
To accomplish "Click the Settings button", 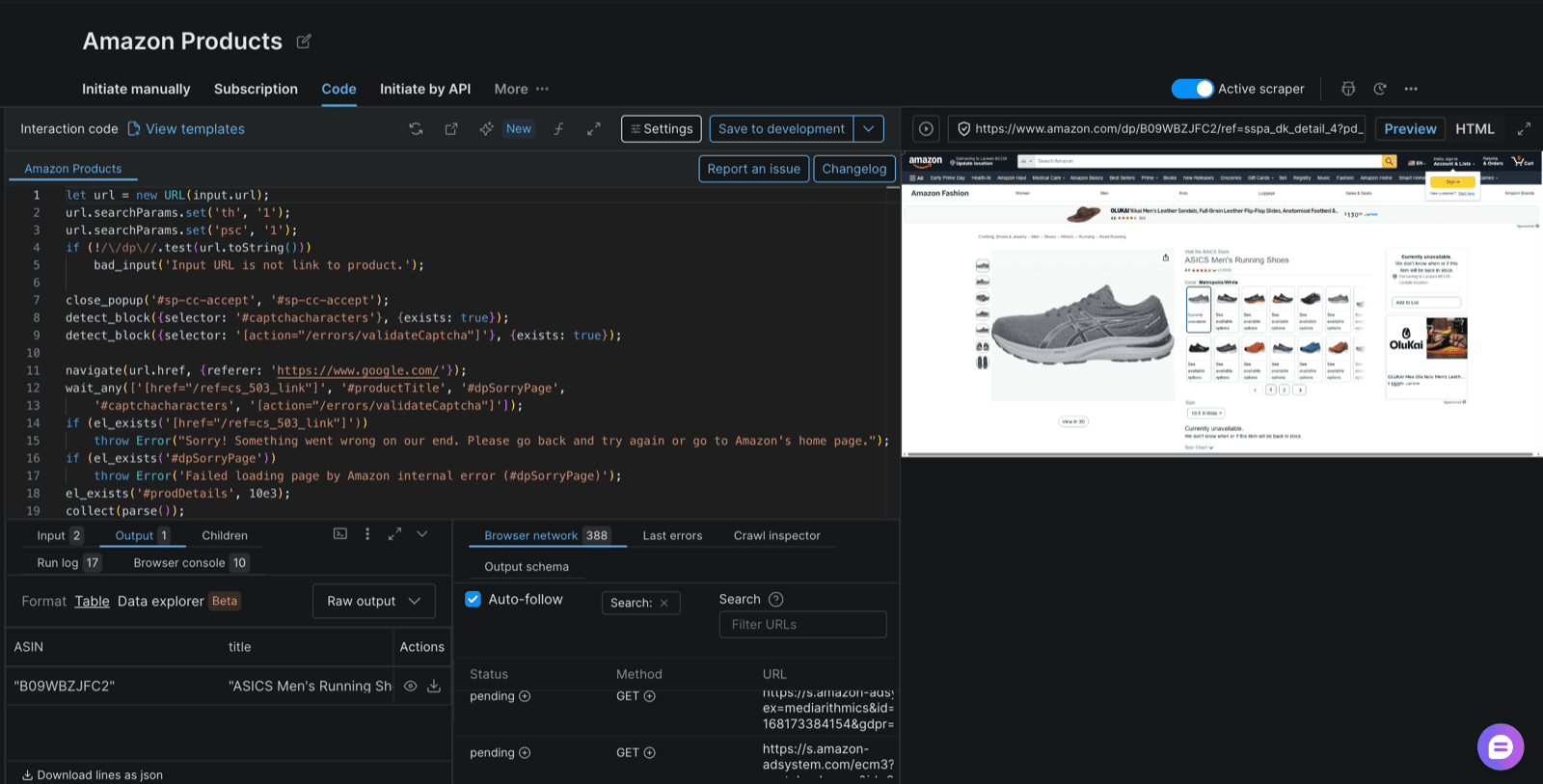I will (x=662, y=128).
